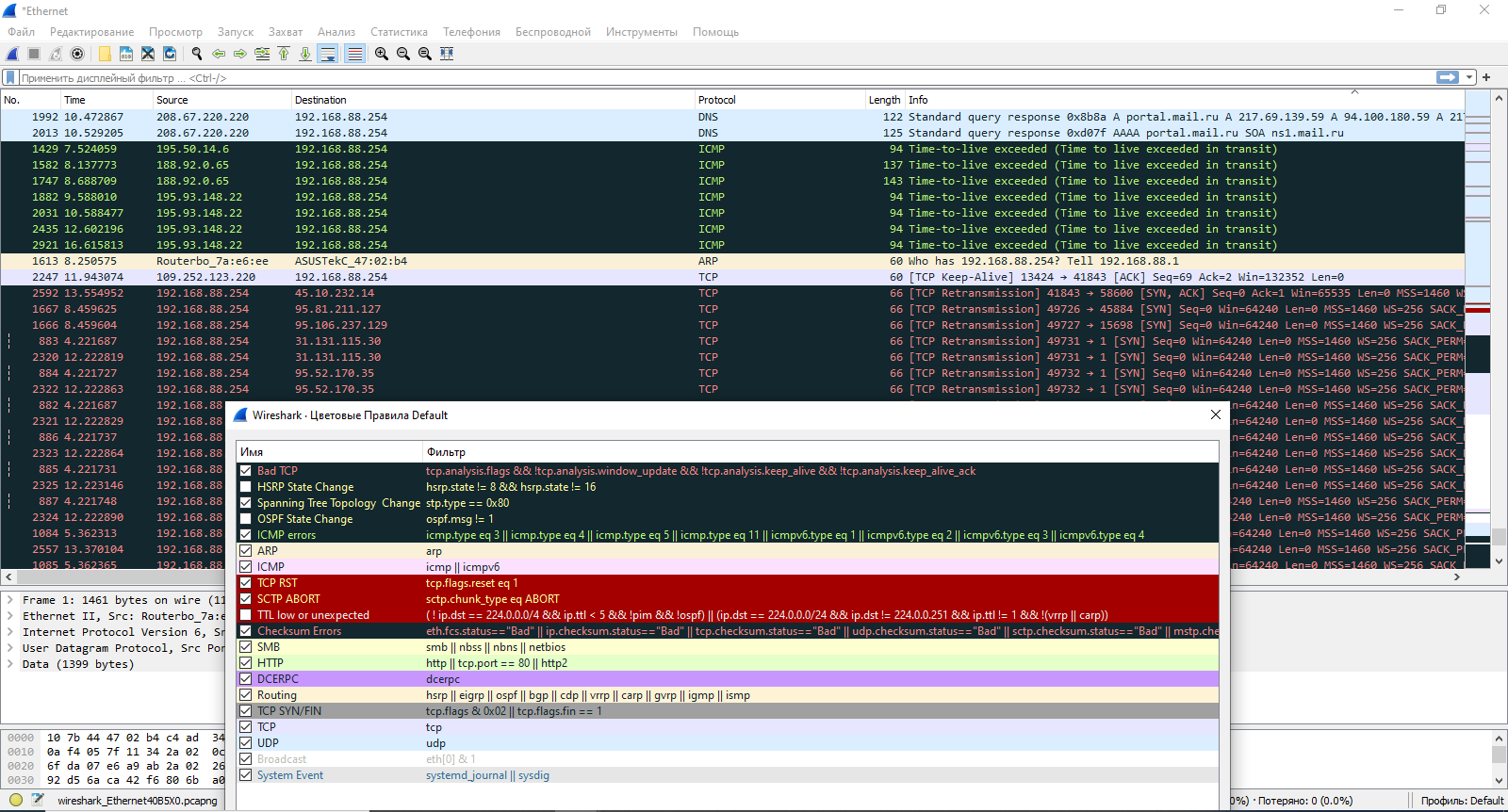
Task: Expand Internet Protocol Version 6 details
Action: [10, 632]
